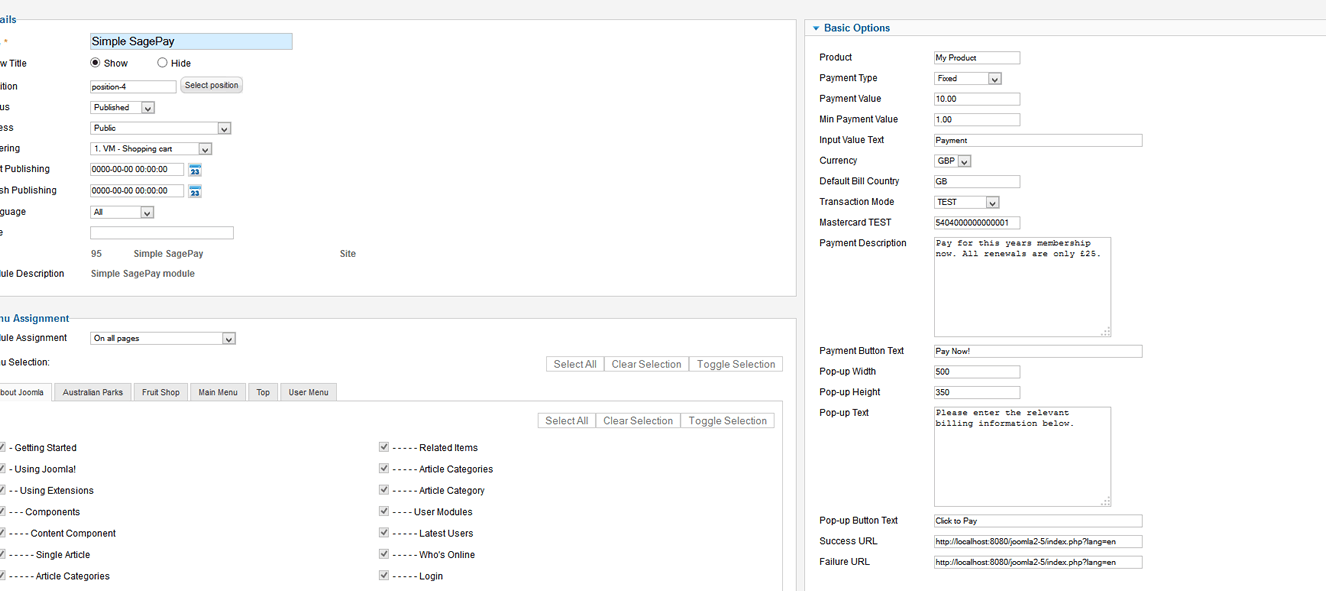Image resolution: width=1326 pixels, height=591 pixels.
Task: Click the Select position button
Action: click(212, 86)
